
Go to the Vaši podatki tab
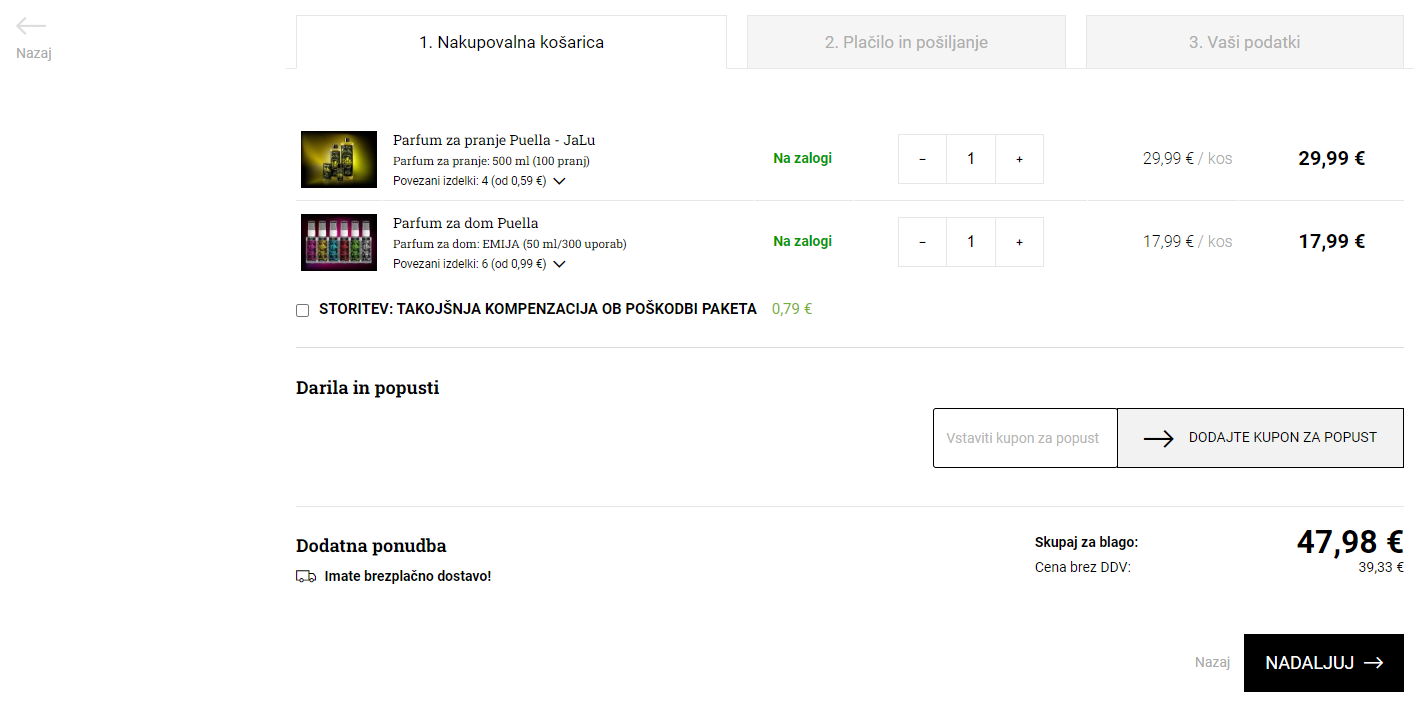click(1244, 42)
